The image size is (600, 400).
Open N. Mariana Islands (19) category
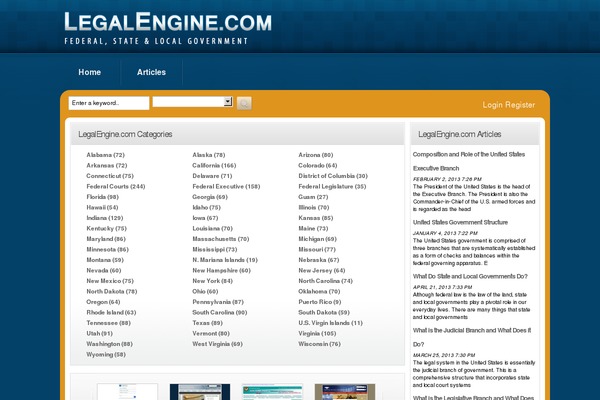[225, 260]
